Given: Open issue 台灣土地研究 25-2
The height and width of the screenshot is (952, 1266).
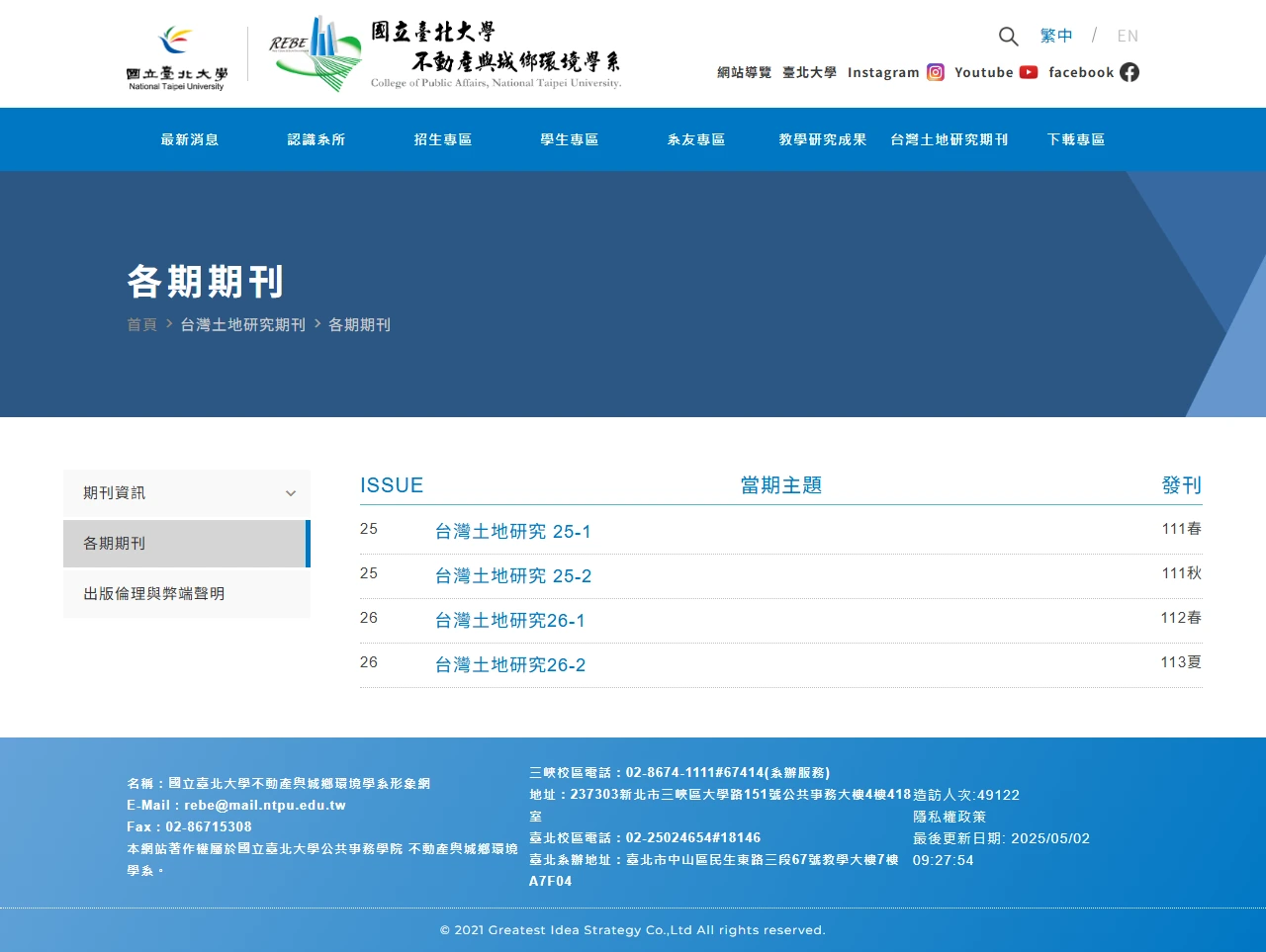Looking at the screenshot, I should point(513,576).
